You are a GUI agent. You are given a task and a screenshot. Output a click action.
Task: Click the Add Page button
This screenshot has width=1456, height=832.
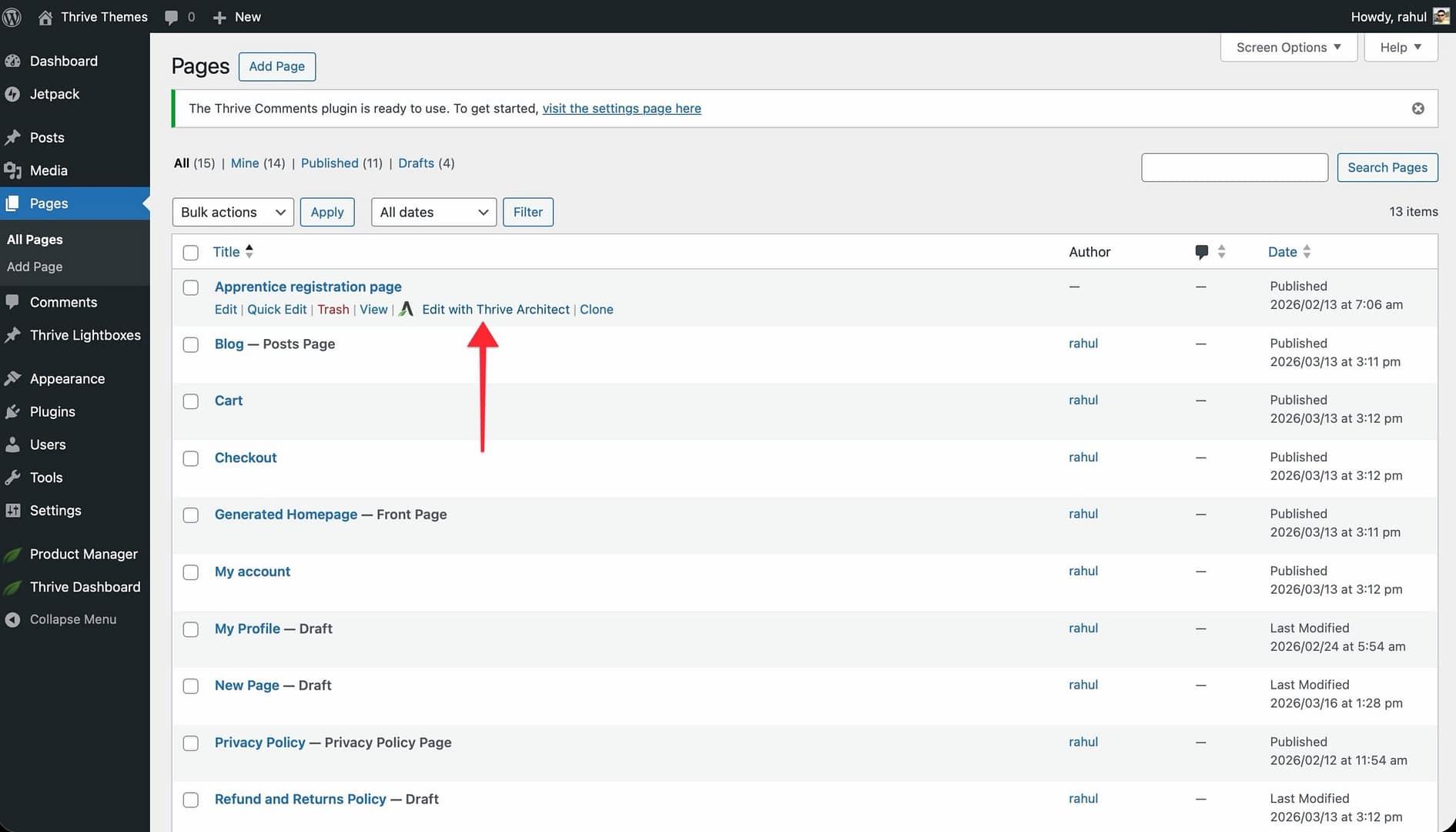pyautogui.click(x=276, y=66)
